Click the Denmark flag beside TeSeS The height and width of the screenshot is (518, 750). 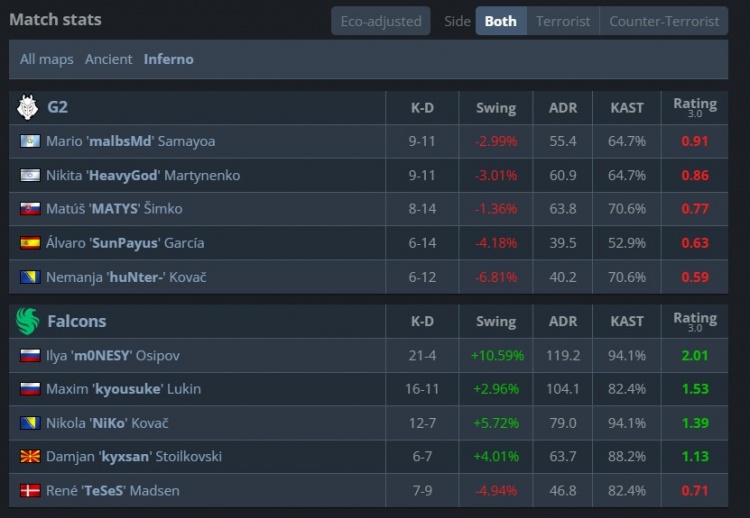(29, 491)
